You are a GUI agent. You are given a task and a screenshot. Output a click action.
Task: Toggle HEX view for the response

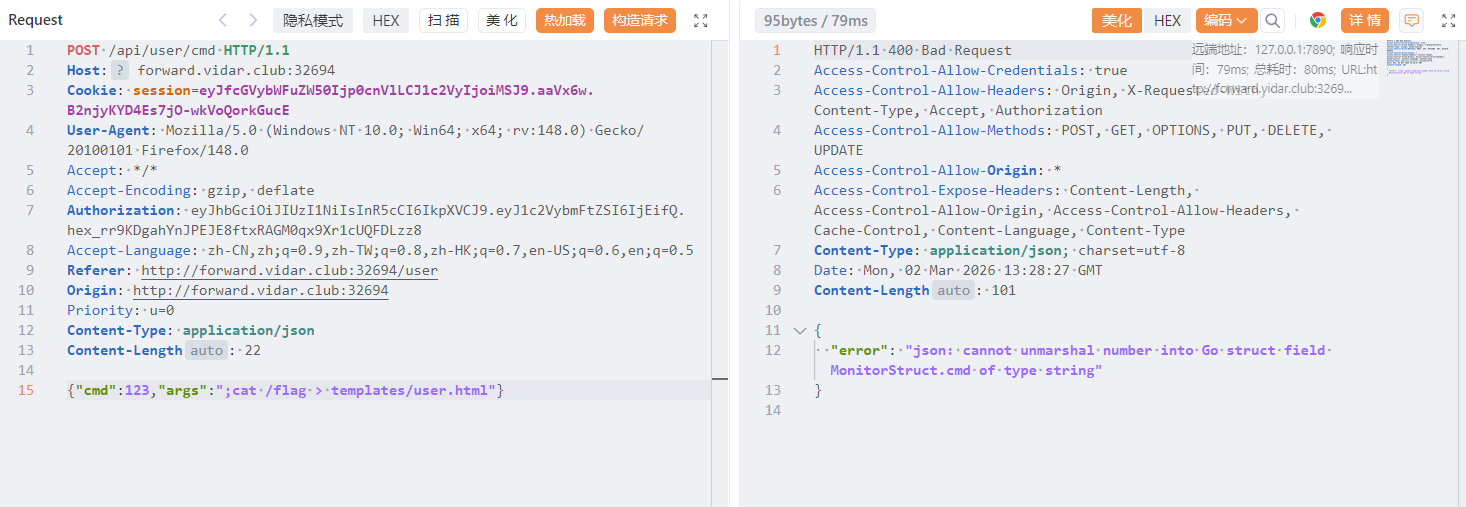tap(1167, 20)
